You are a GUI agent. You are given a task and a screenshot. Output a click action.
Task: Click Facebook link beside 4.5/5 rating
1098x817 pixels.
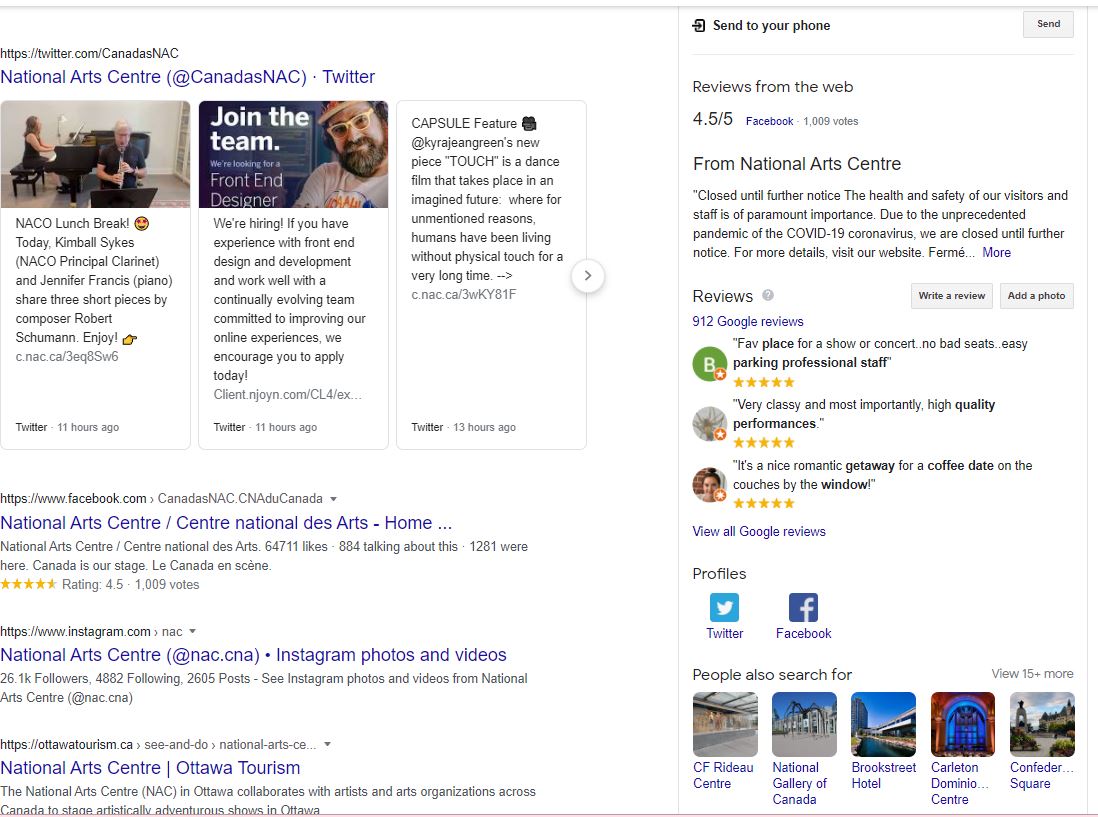coord(769,121)
